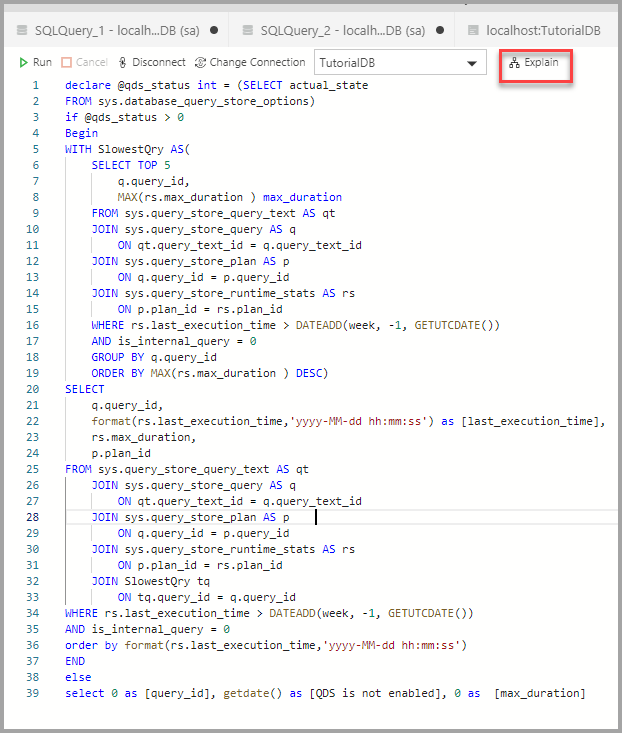
Task: Click the Explain button label
Action: tap(541, 62)
